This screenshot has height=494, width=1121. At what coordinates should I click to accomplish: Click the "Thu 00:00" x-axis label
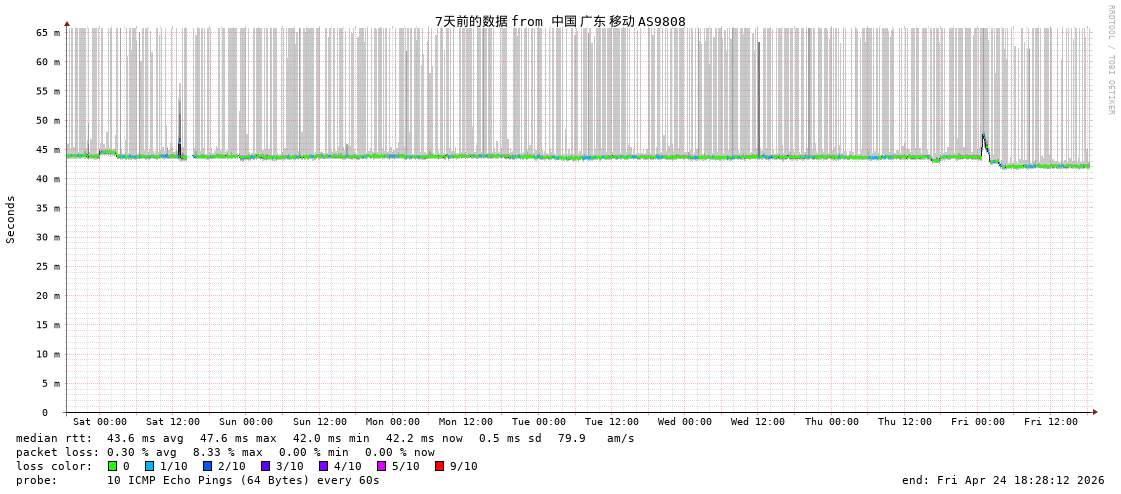[831, 422]
